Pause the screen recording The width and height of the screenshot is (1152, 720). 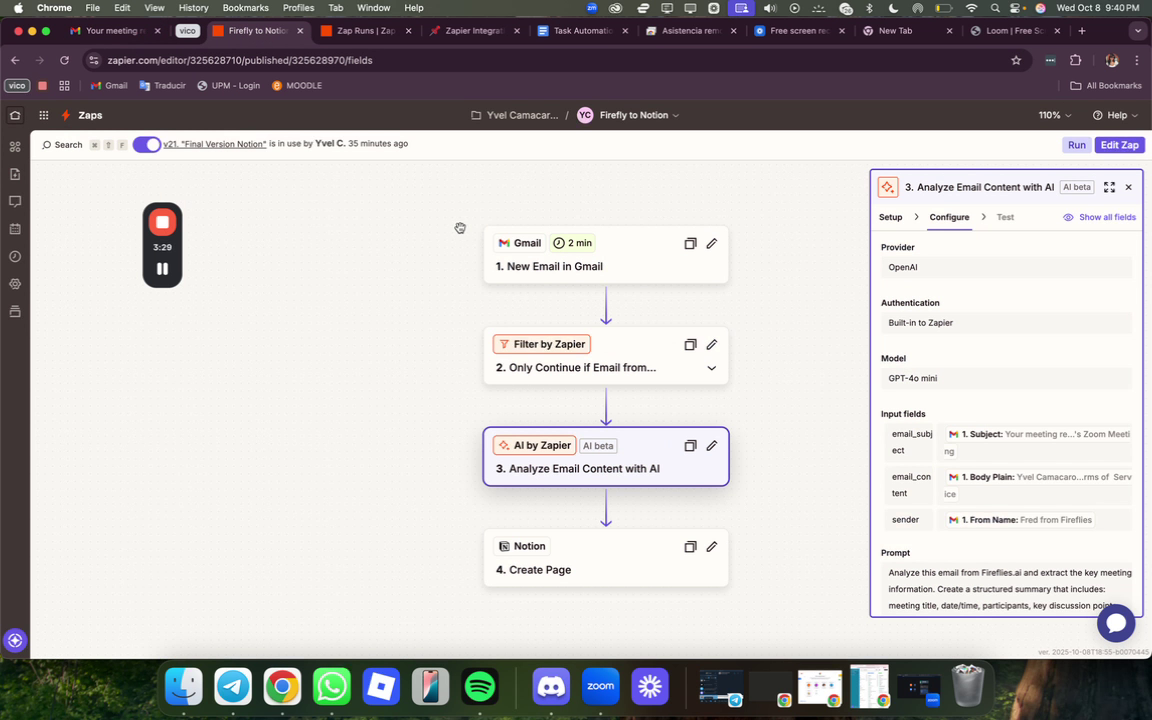point(162,269)
